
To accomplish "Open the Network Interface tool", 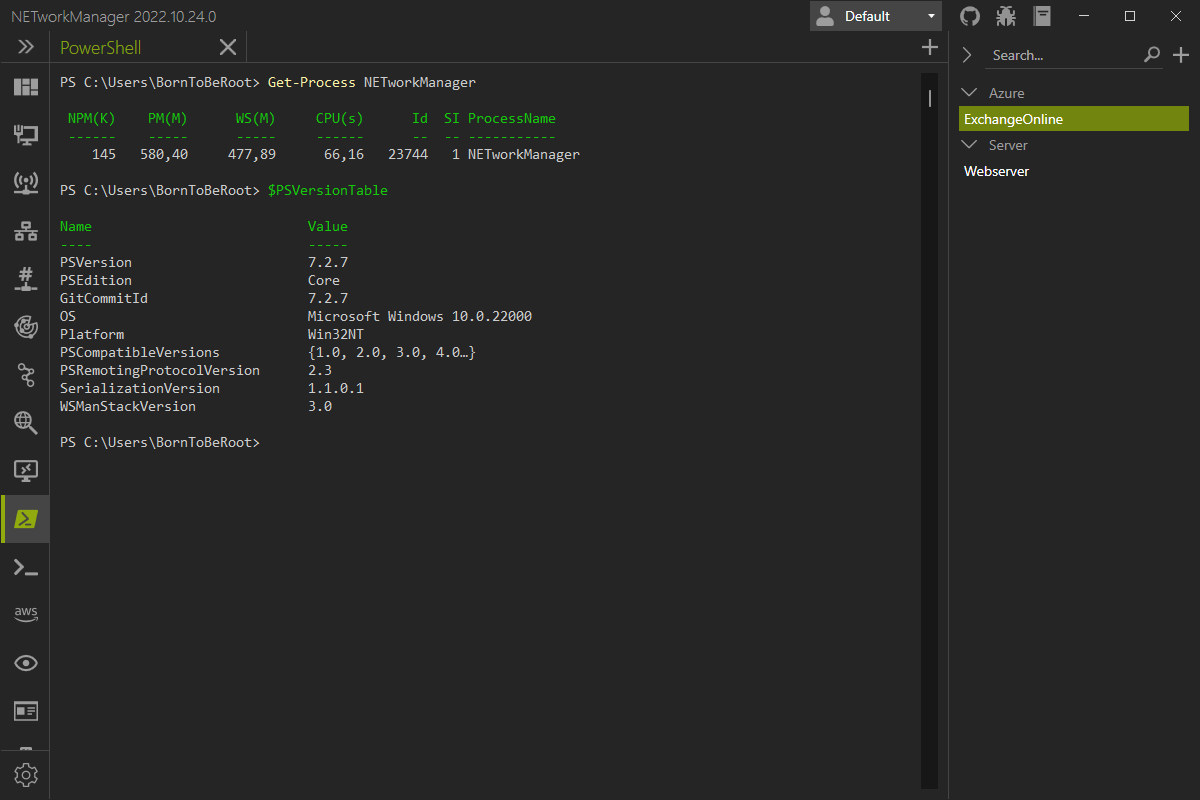I will [25, 134].
